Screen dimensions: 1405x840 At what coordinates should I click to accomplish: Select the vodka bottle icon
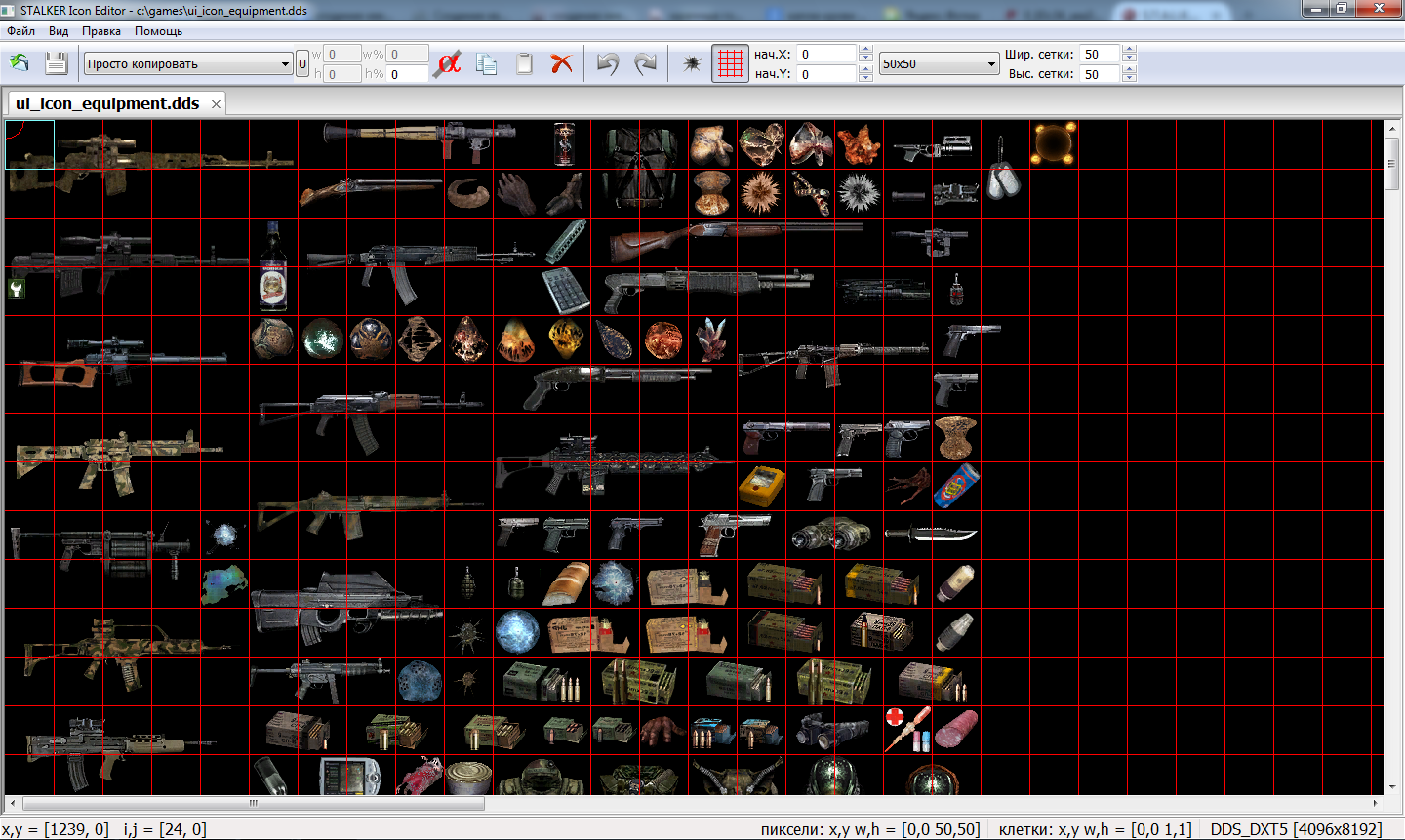(x=273, y=265)
